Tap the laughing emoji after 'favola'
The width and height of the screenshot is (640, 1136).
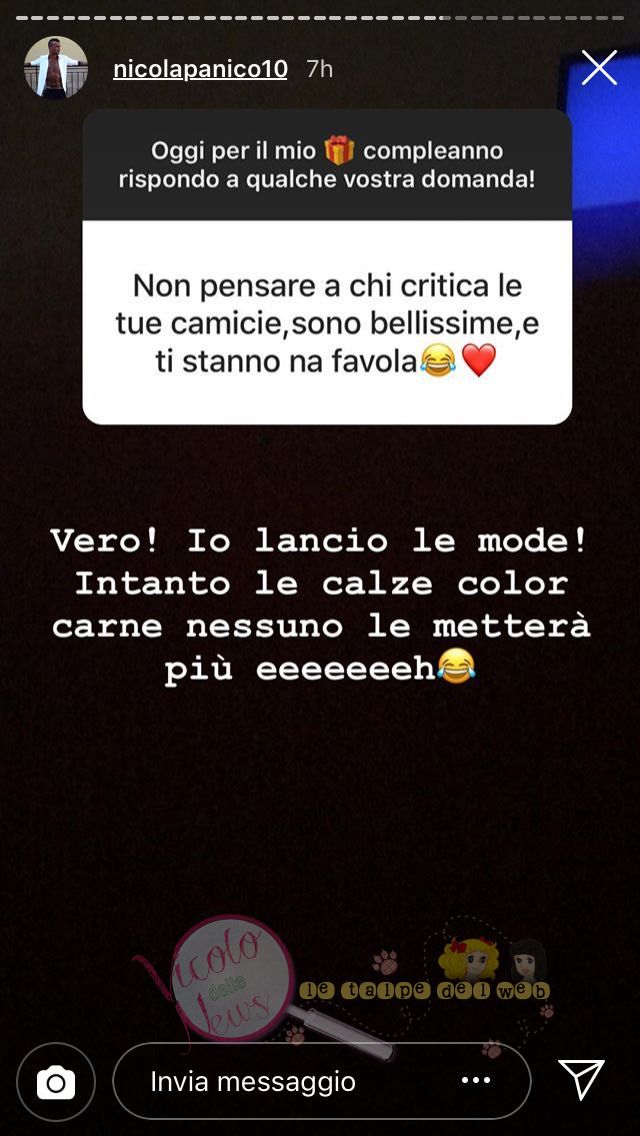tap(438, 360)
